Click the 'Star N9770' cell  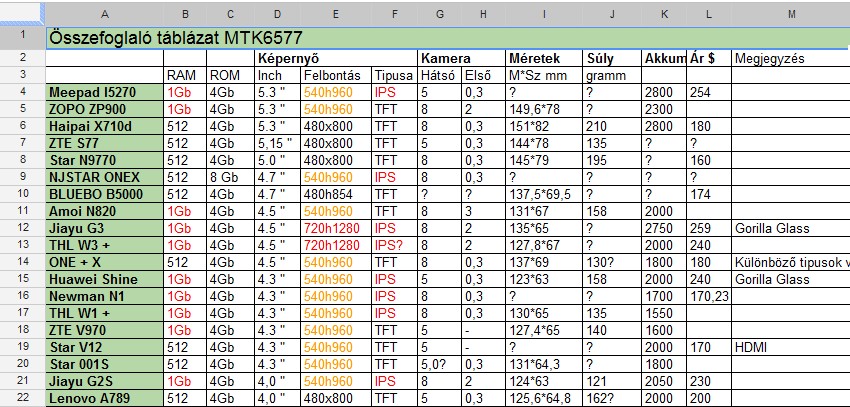point(105,160)
